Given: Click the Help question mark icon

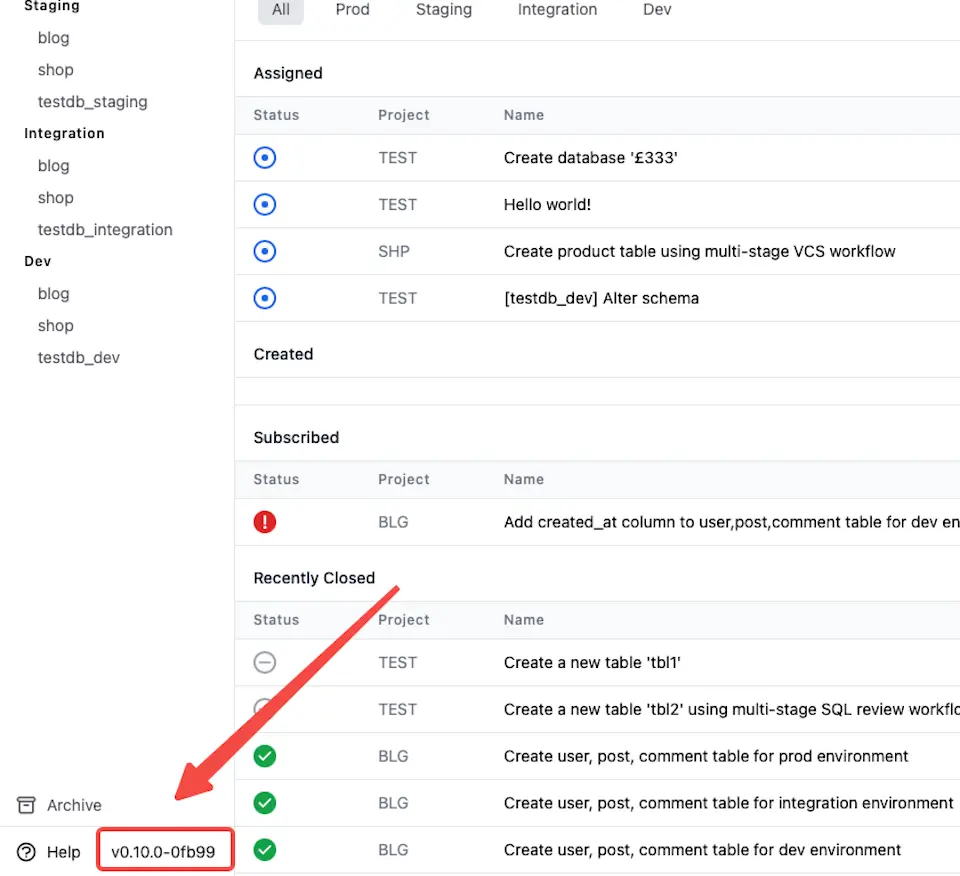Looking at the screenshot, I should pos(27,852).
